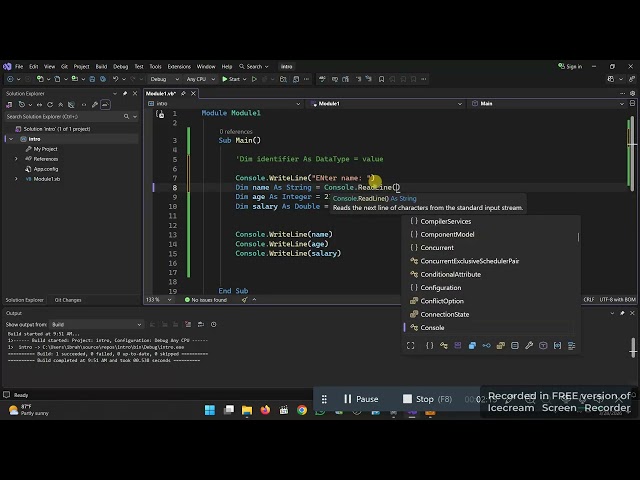Pin the Module1.vb tab

pyautogui.click(x=183, y=93)
